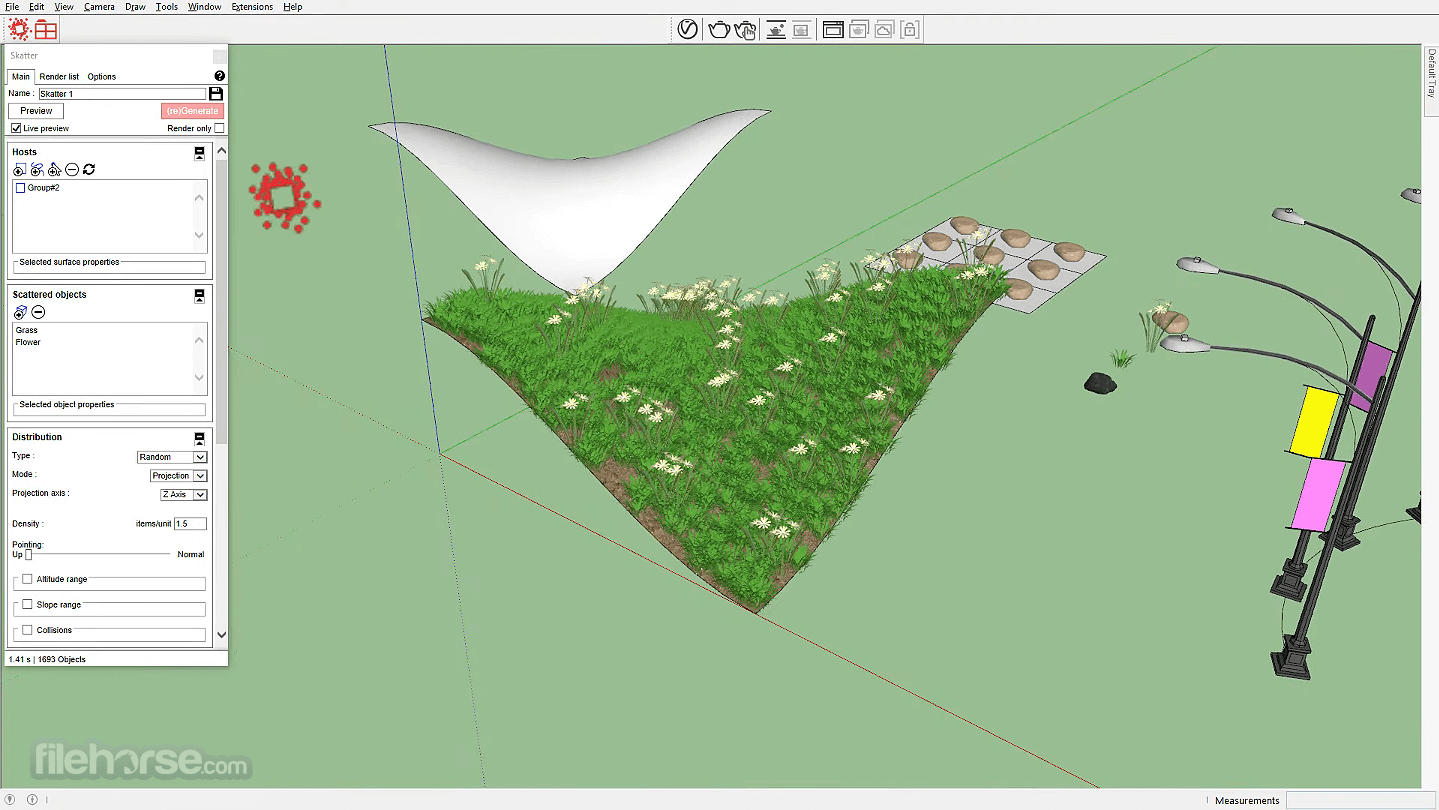
Task: Click the V-Ray batch render icon
Action: coord(859,29)
